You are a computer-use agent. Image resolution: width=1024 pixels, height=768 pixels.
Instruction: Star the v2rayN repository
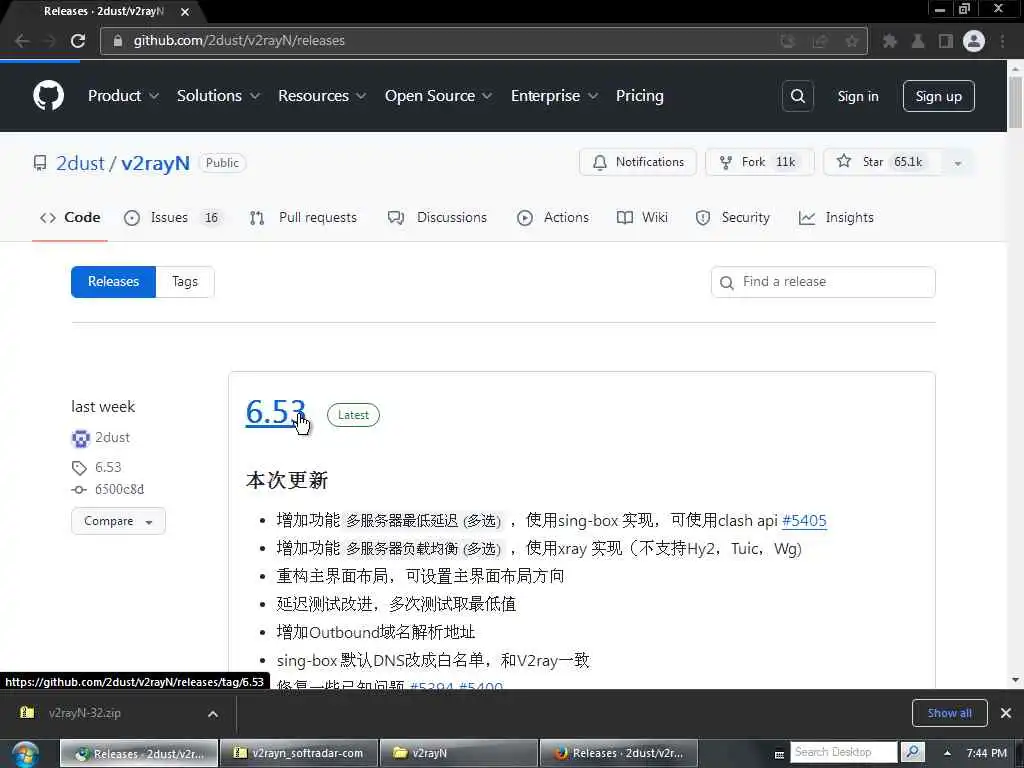[882, 162]
